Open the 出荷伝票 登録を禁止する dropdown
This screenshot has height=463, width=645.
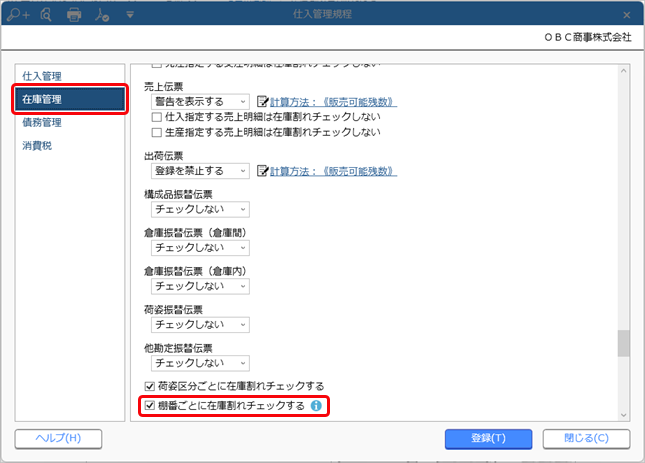click(x=200, y=171)
